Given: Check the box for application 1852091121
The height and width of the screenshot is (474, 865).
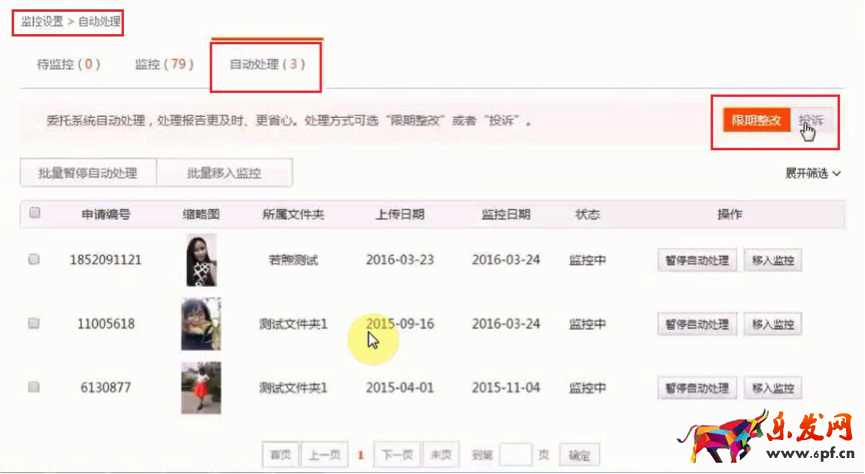Looking at the screenshot, I should (x=34, y=260).
